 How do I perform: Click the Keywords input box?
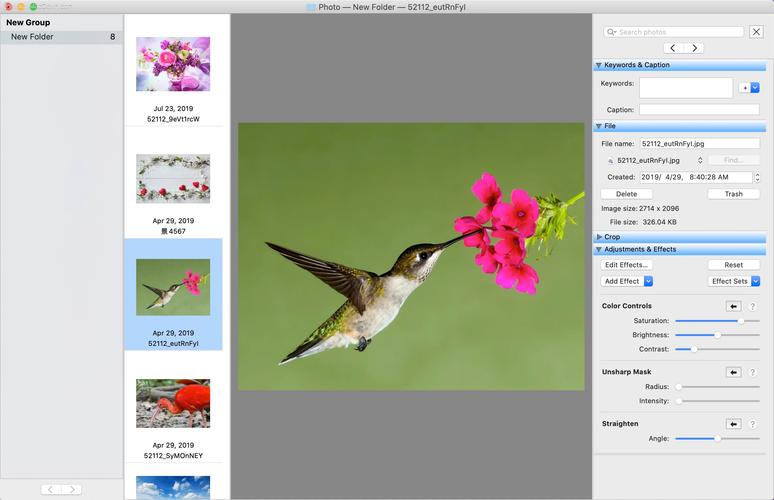[x=686, y=88]
